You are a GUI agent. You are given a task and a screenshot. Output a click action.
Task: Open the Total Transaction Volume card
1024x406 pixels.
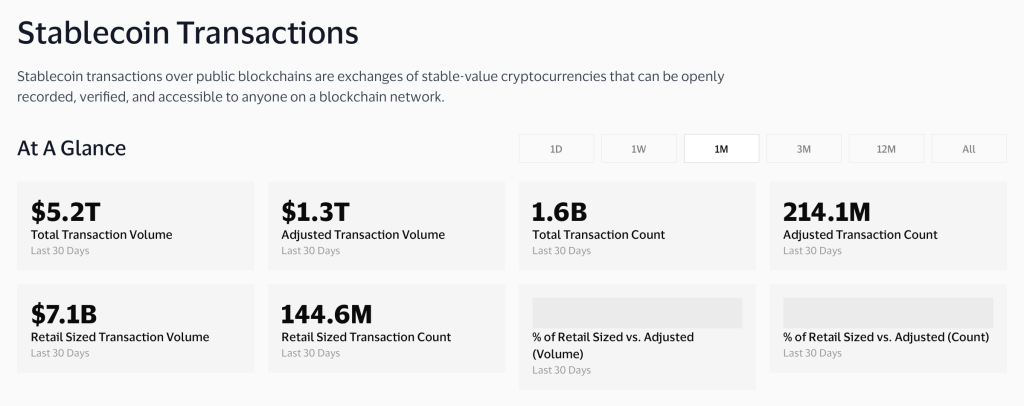click(x=135, y=226)
